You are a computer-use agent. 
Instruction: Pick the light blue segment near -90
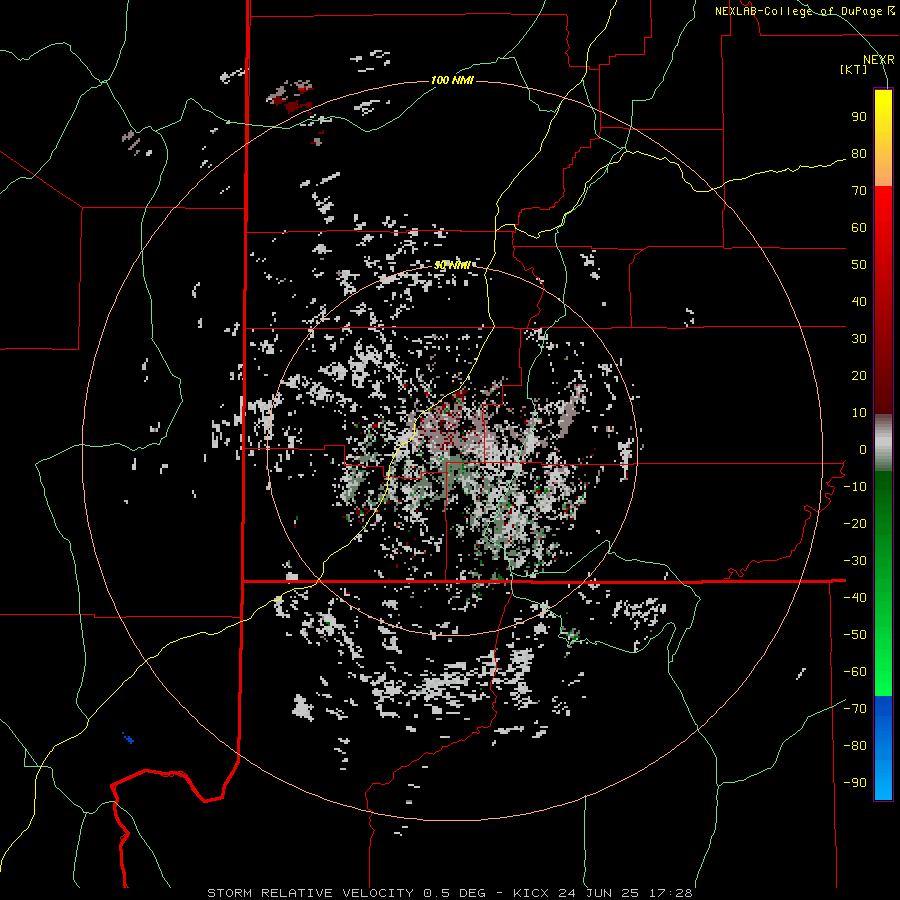(x=883, y=781)
